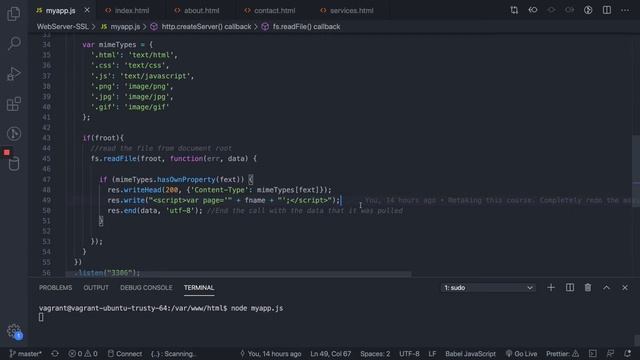Click the compare changes icon in editor toolbar
The width and height of the screenshot is (640, 360).
click(514, 10)
